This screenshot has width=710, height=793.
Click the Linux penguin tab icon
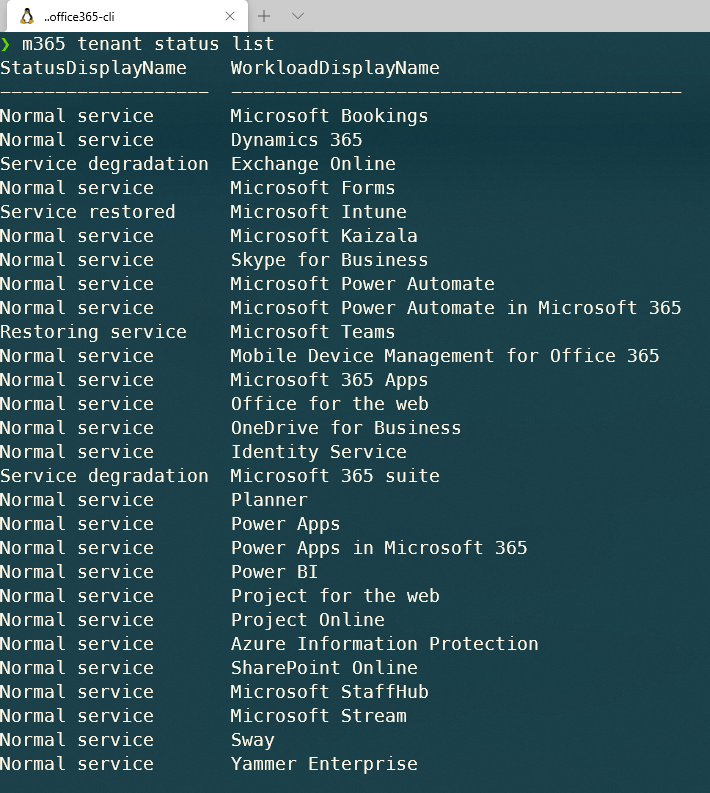(27, 16)
